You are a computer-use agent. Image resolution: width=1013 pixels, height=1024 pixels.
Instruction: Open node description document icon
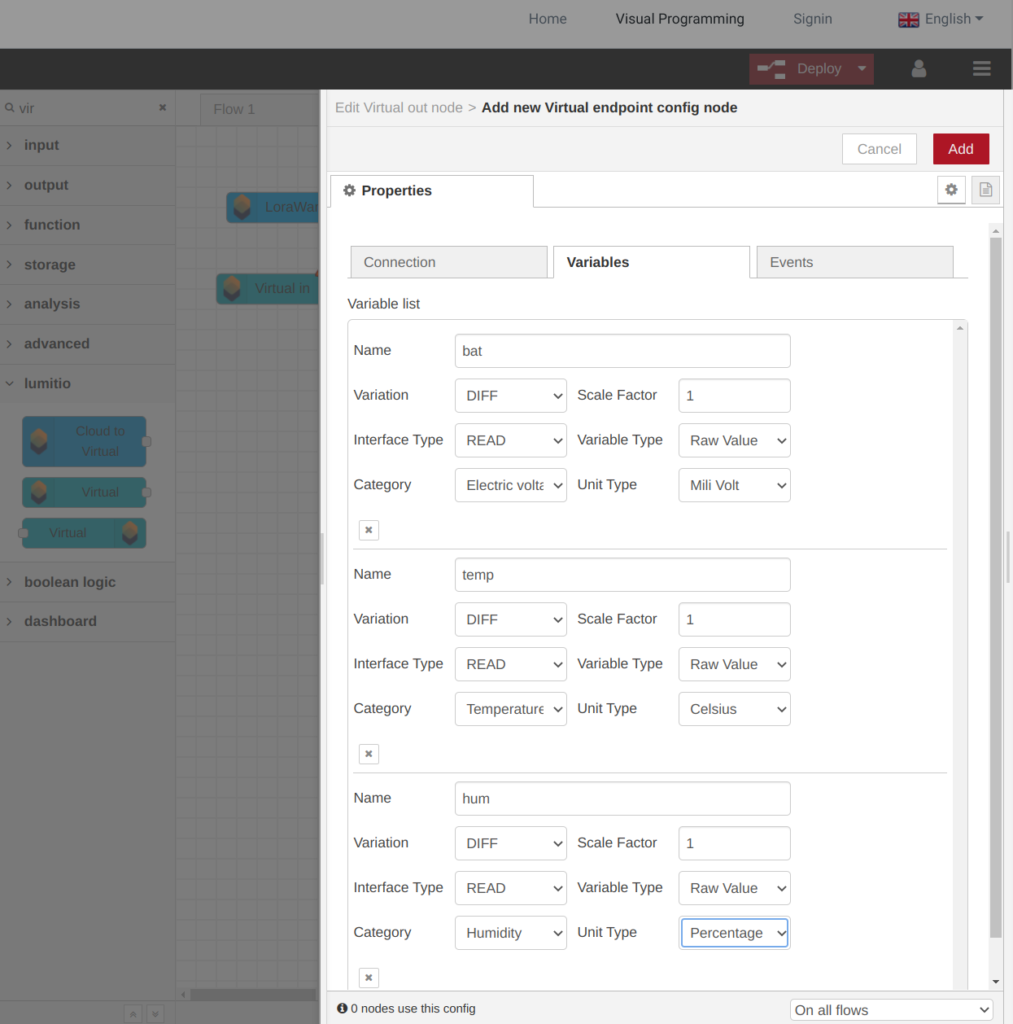click(x=986, y=190)
